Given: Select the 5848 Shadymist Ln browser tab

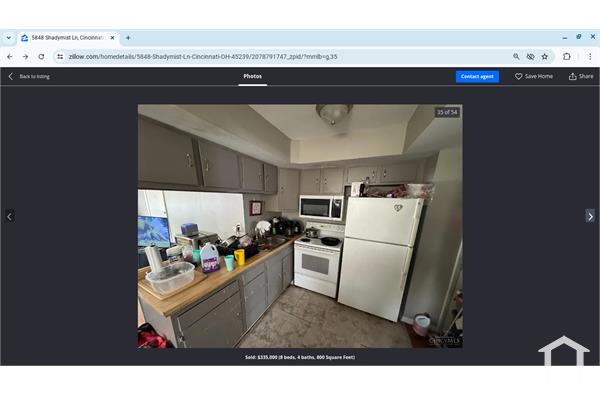Looking at the screenshot, I should tap(68, 38).
